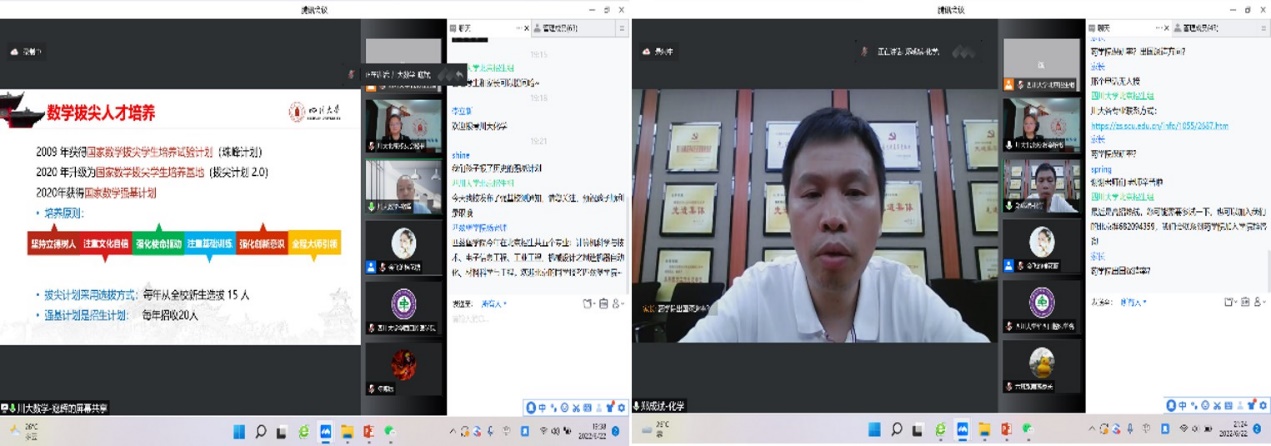Click Tencent Meeting icon in left taskbar
This screenshot has width=1271, height=446.
click(x=325, y=432)
